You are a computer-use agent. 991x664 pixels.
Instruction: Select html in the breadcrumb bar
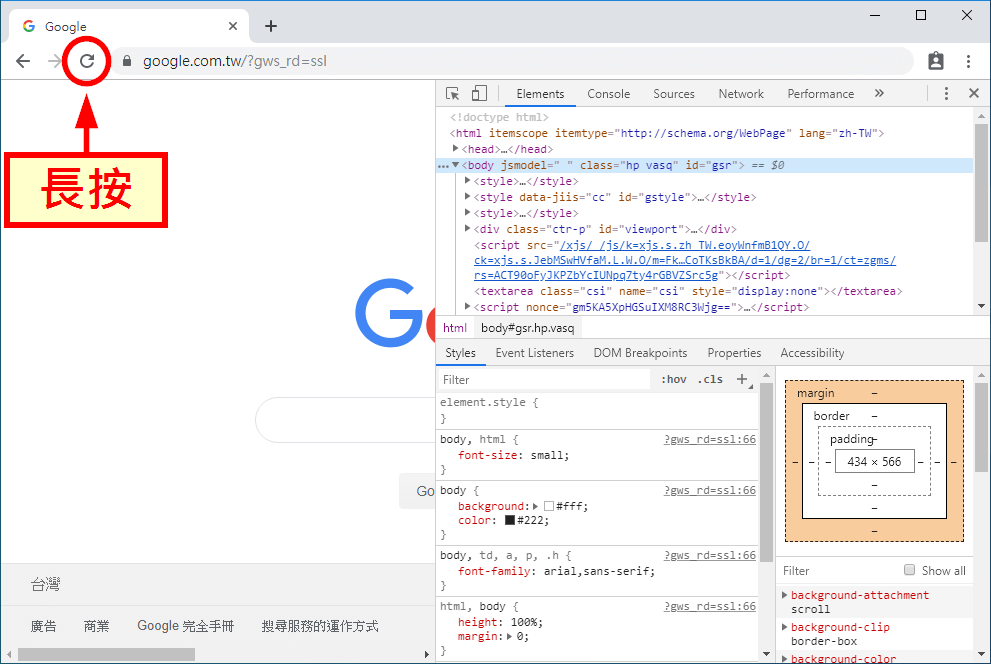pos(454,328)
